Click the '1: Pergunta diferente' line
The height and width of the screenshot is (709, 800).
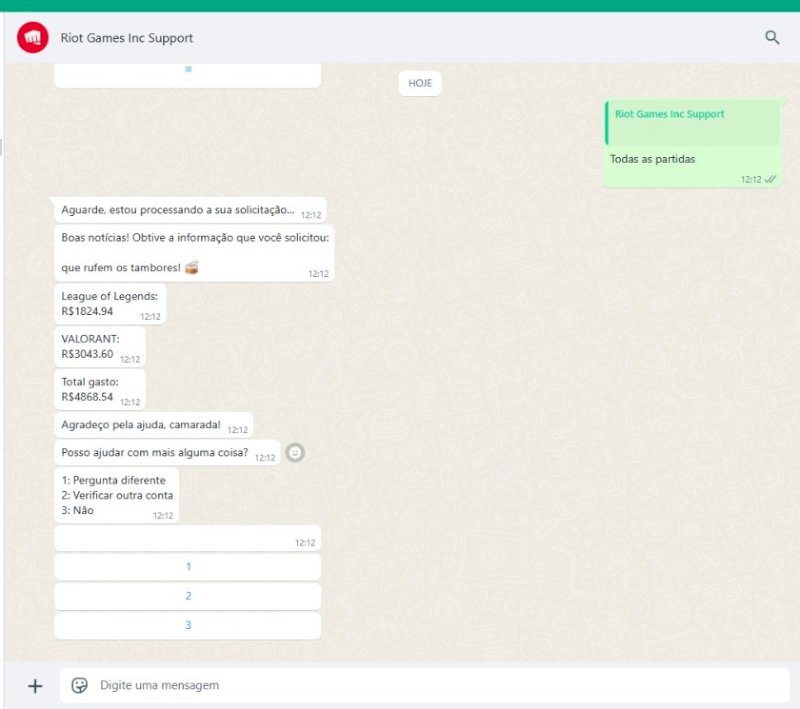tap(113, 480)
